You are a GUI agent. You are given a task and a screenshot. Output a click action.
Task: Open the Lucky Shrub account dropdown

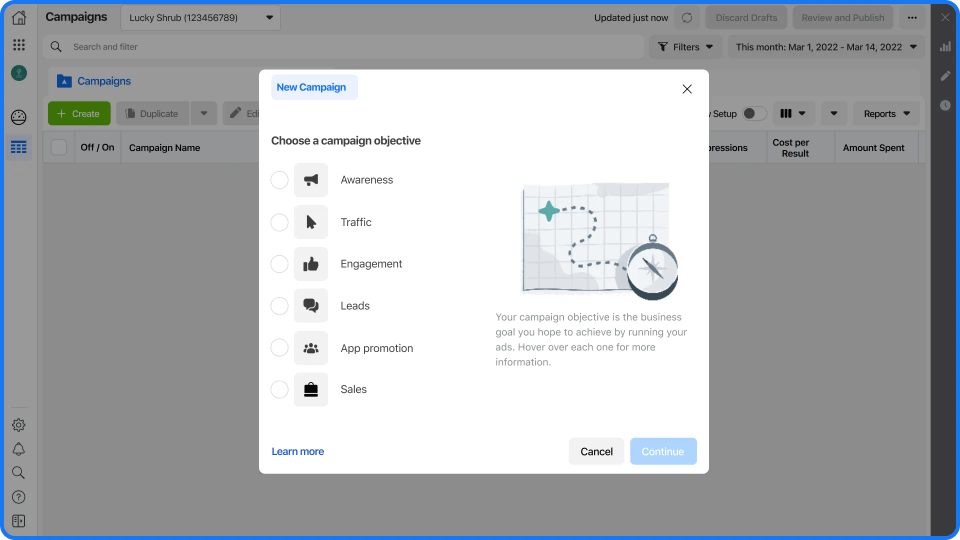tap(200, 18)
